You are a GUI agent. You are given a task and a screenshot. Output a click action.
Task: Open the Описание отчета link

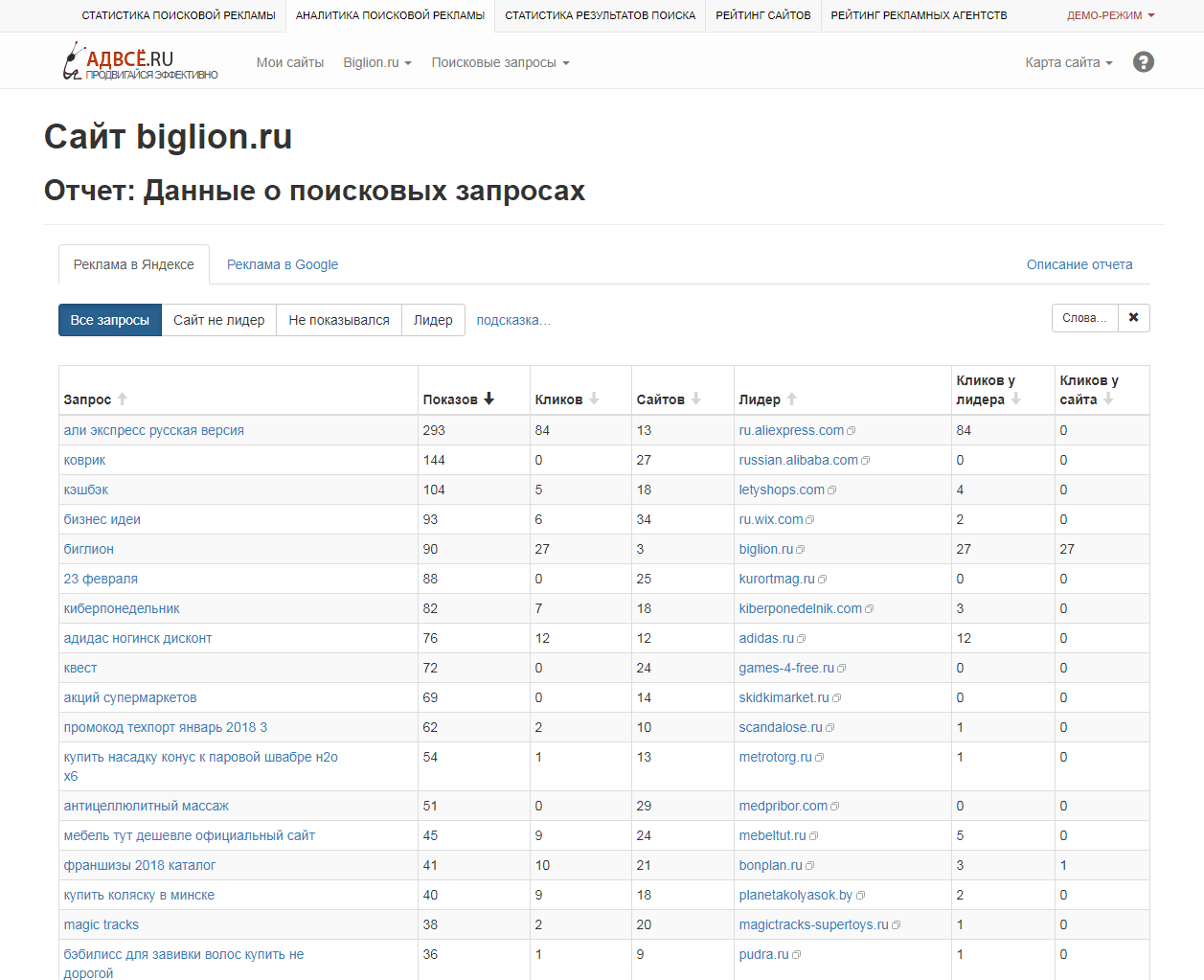click(x=1079, y=263)
